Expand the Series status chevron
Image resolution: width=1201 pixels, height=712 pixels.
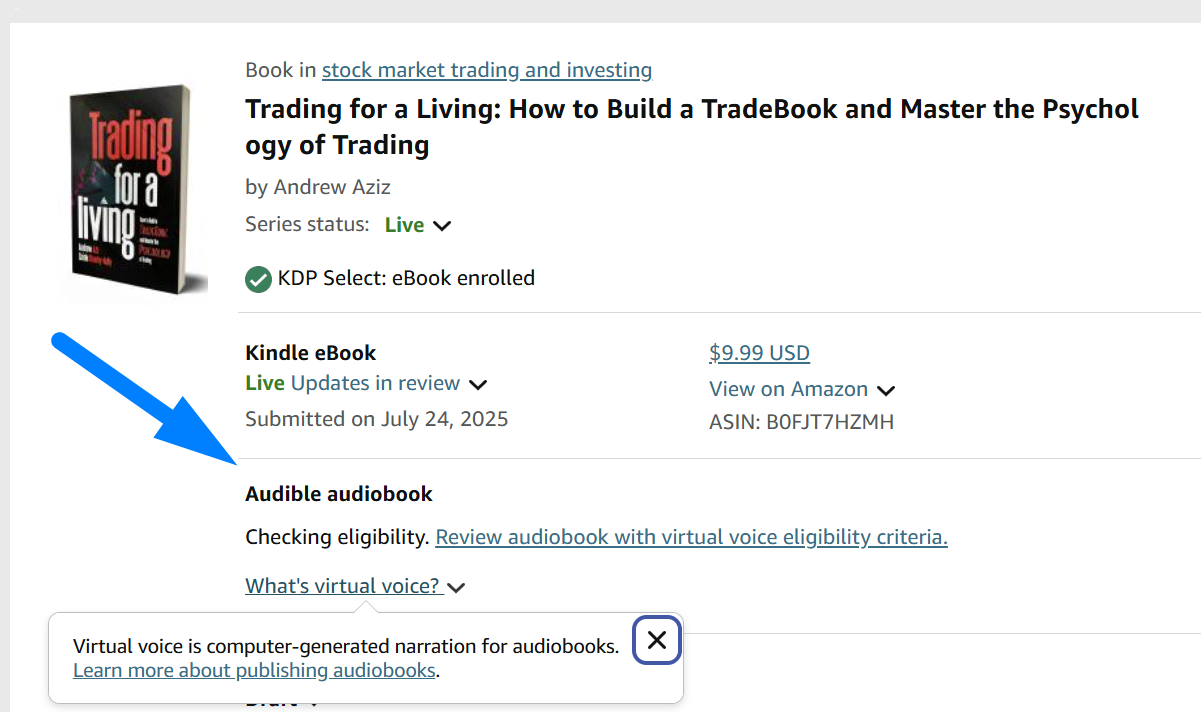442,226
